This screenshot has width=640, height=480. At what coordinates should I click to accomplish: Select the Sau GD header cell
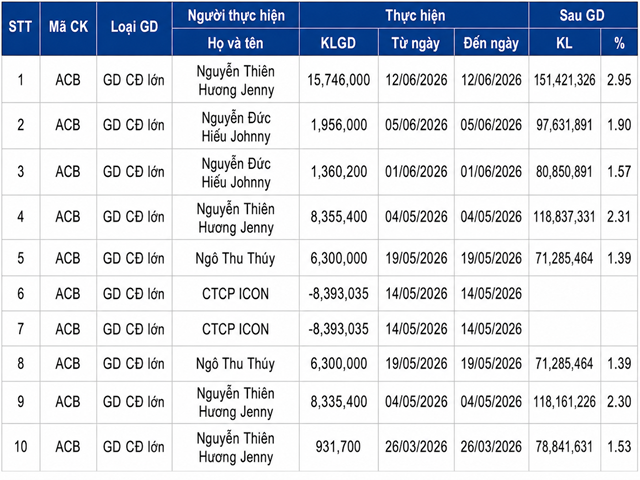point(582,16)
